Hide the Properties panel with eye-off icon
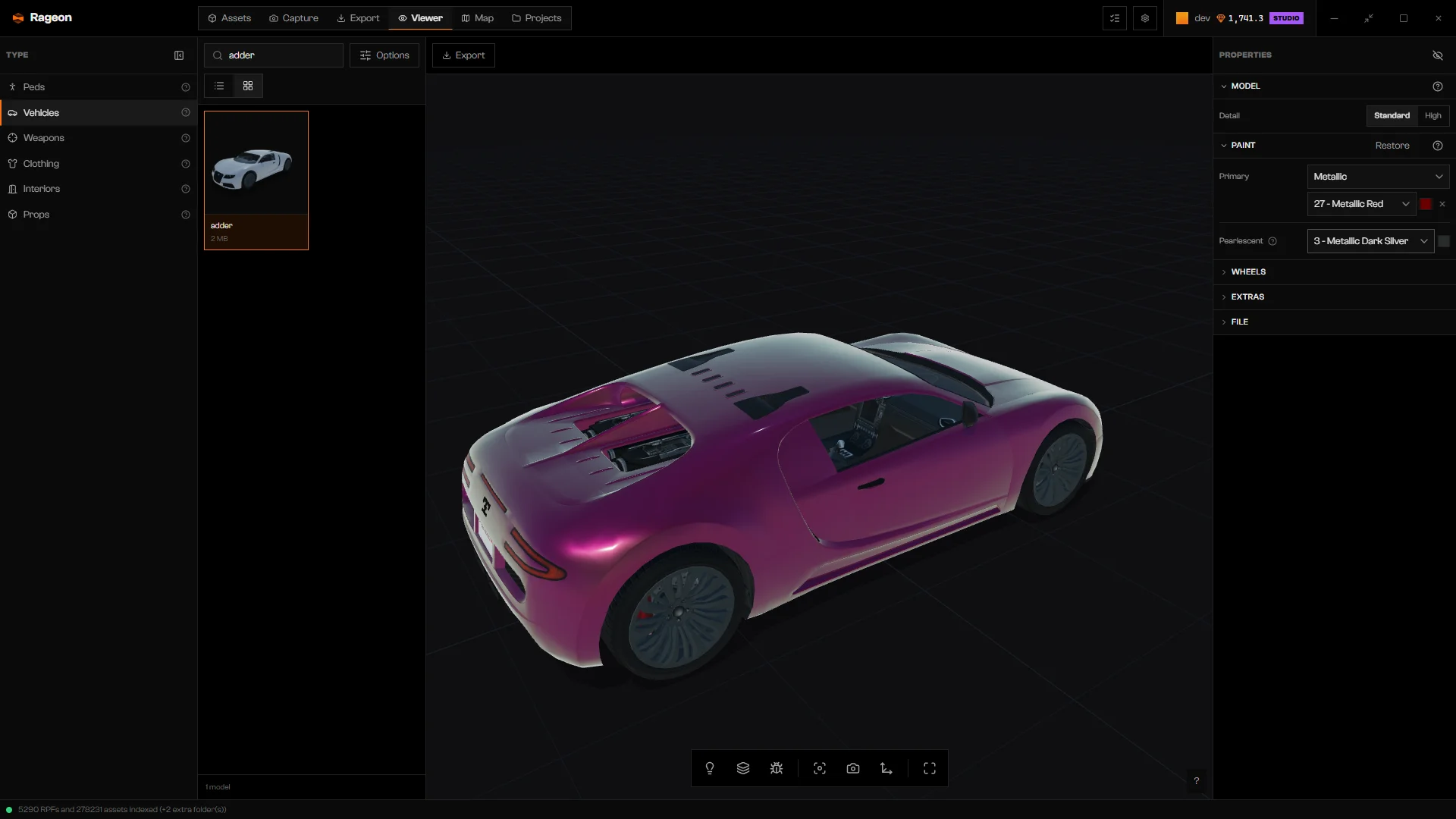The image size is (1456, 819). tap(1438, 55)
